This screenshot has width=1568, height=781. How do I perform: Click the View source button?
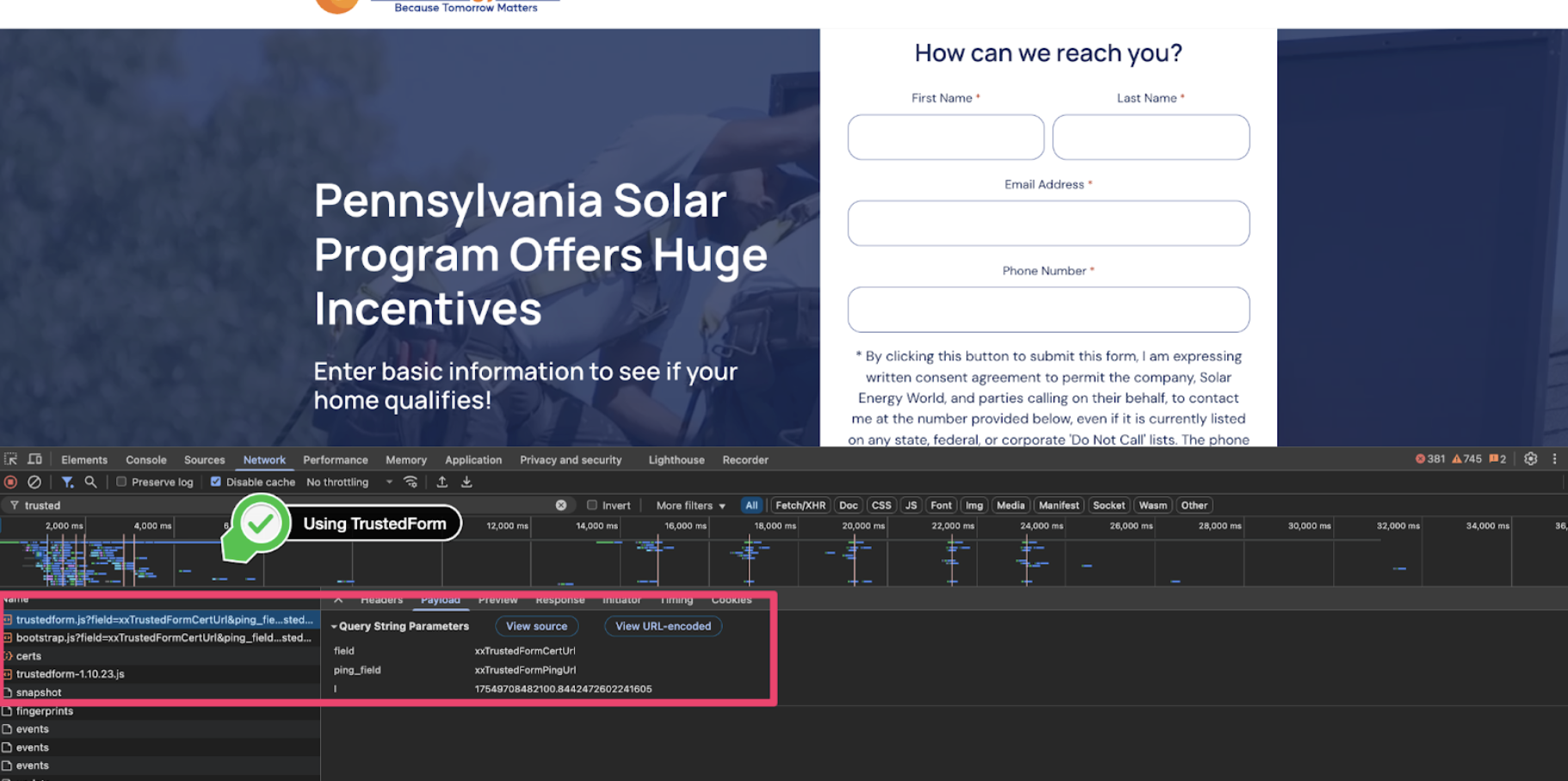click(x=536, y=626)
